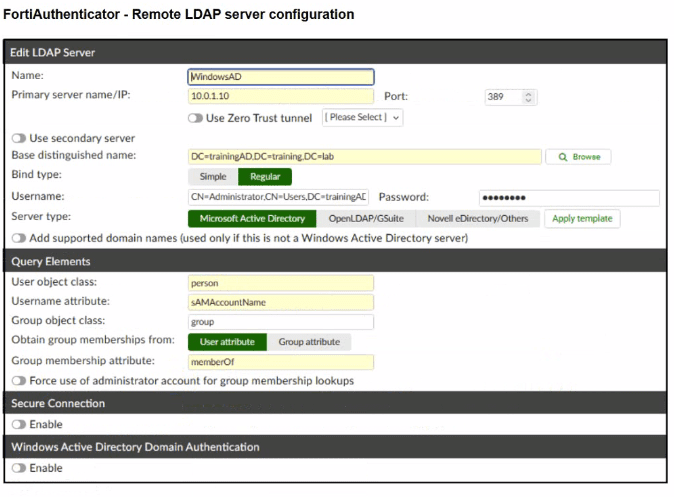The height and width of the screenshot is (497, 674).
Task: Enable Windows Active Directory Domain Authentication
Action: pyautogui.click(x=17, y=468)
